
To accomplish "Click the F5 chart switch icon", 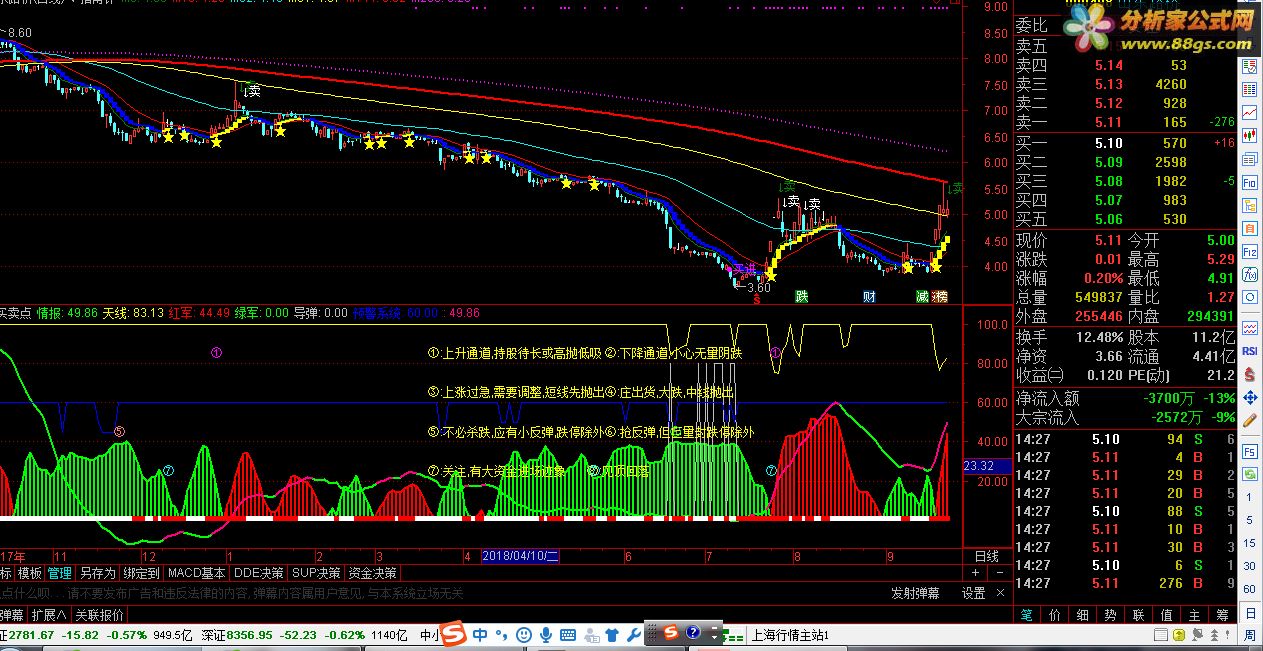I will coord(1248,452).
